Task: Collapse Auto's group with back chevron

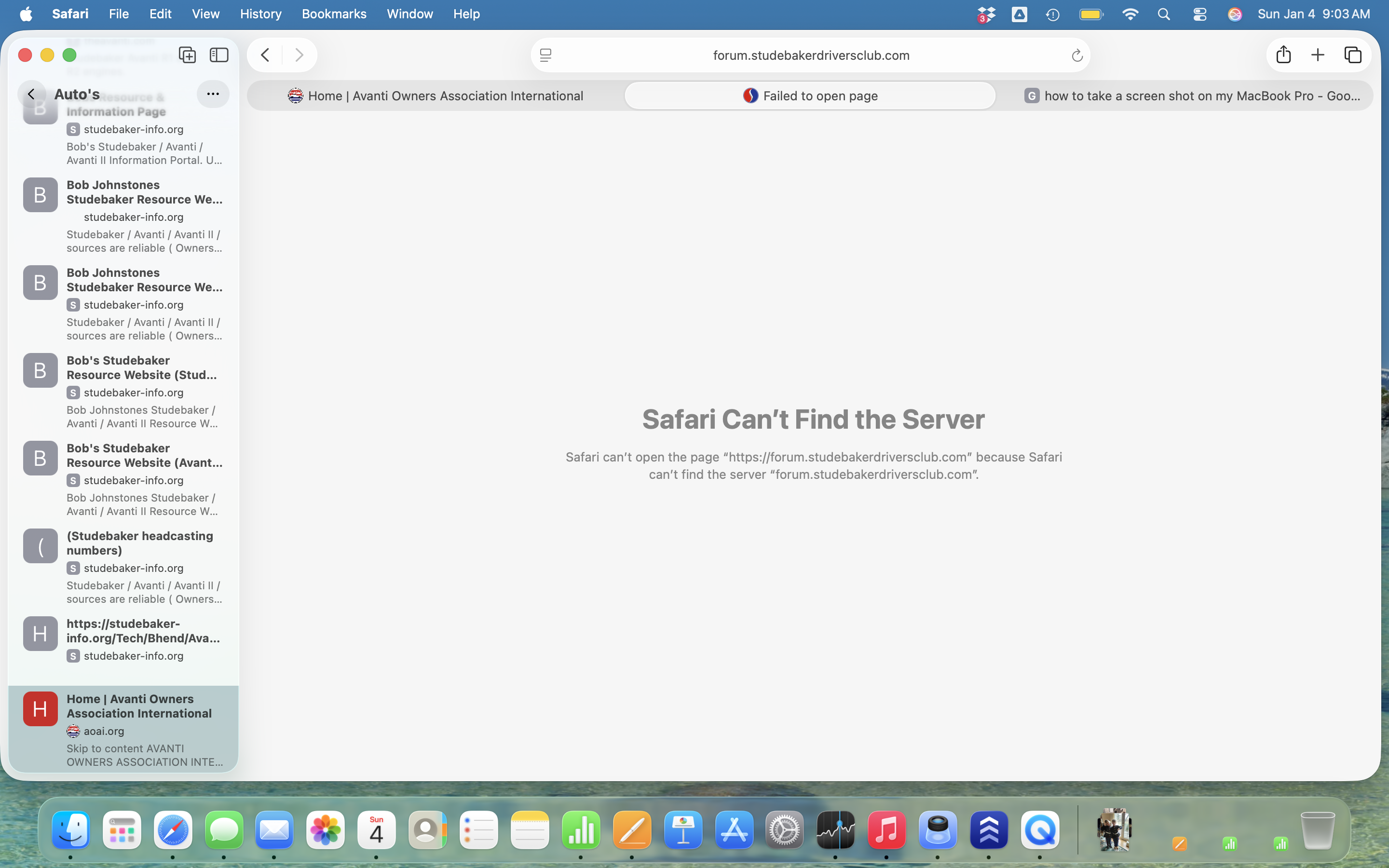Action: point(31,94)
